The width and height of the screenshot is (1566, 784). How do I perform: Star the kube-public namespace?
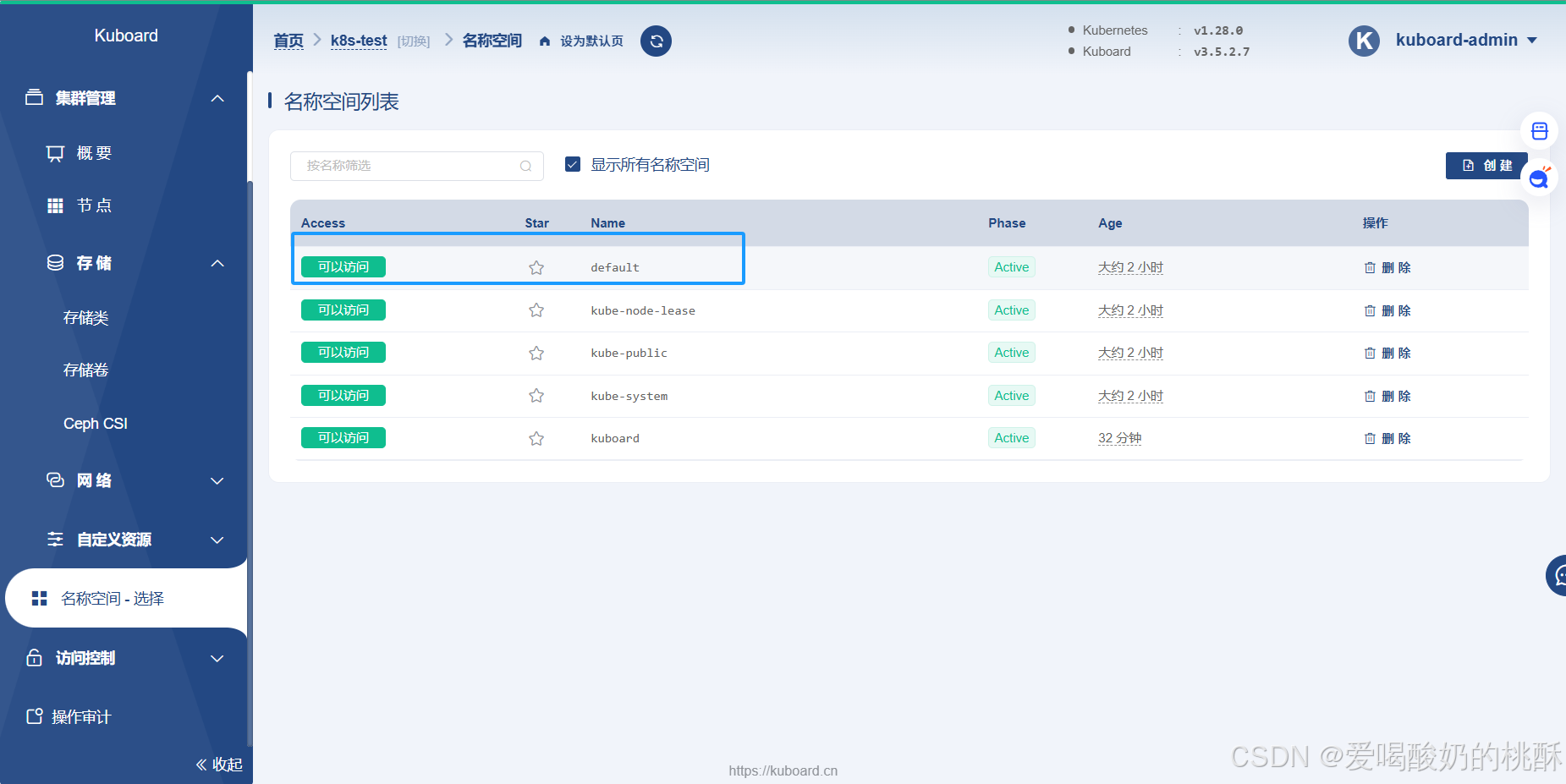point(536,353)
